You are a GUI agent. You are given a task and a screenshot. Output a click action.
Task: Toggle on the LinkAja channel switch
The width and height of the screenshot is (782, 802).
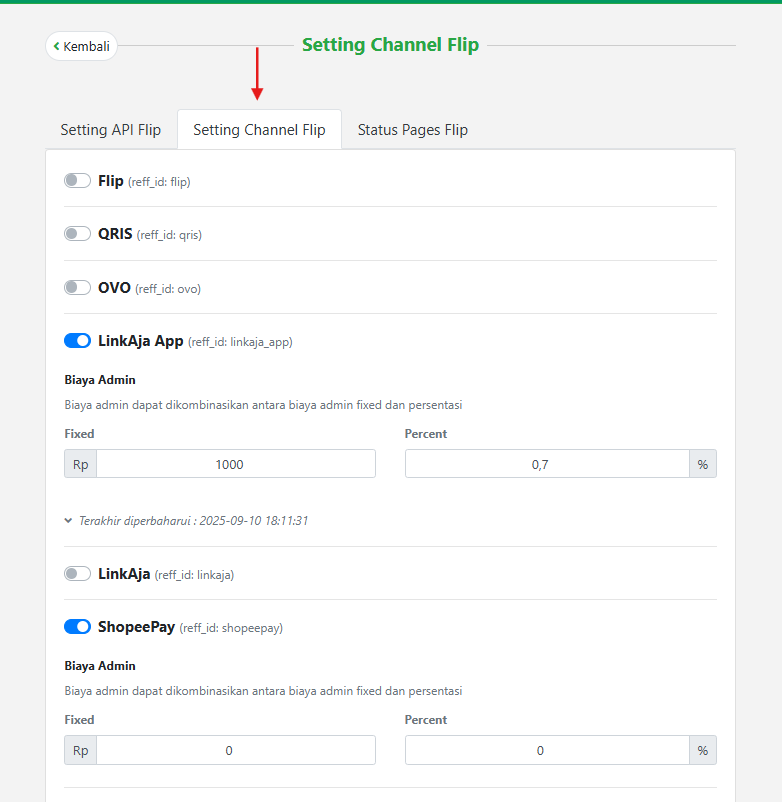(77, 574)
